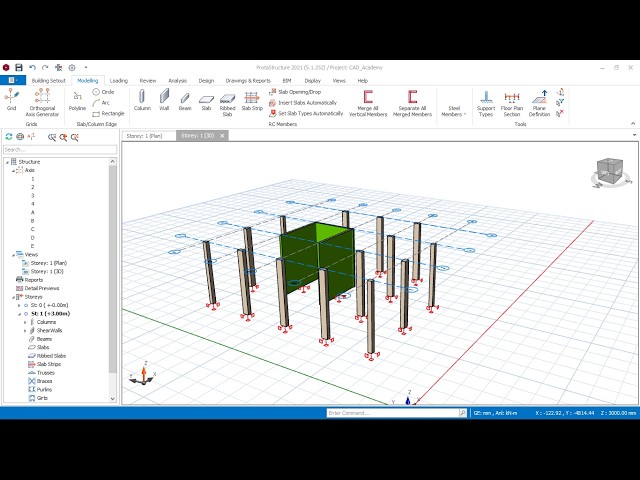Select Trusses in the structure tree
Image resolution: width=640 pixels, height=480 pixels.
point(45,373)
